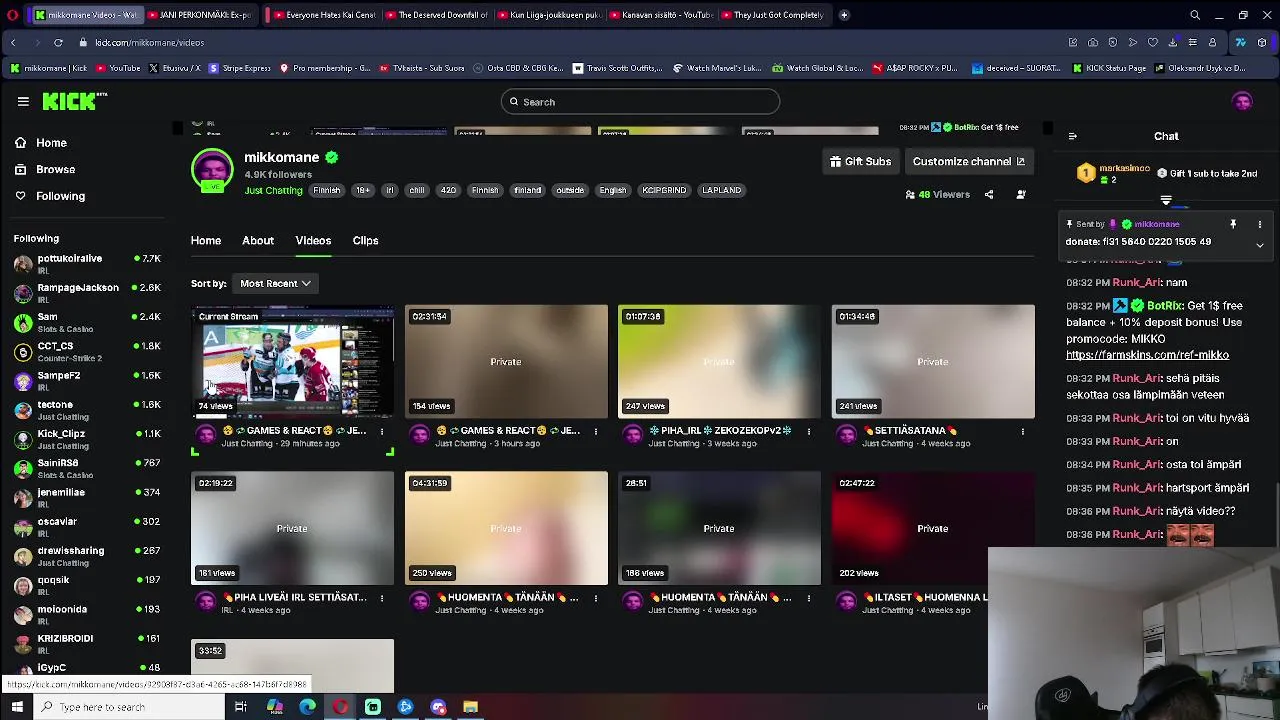Open the Current Stream video thumbnail
This screenshot has width=1280, height=720.
(x=292, y=361)
